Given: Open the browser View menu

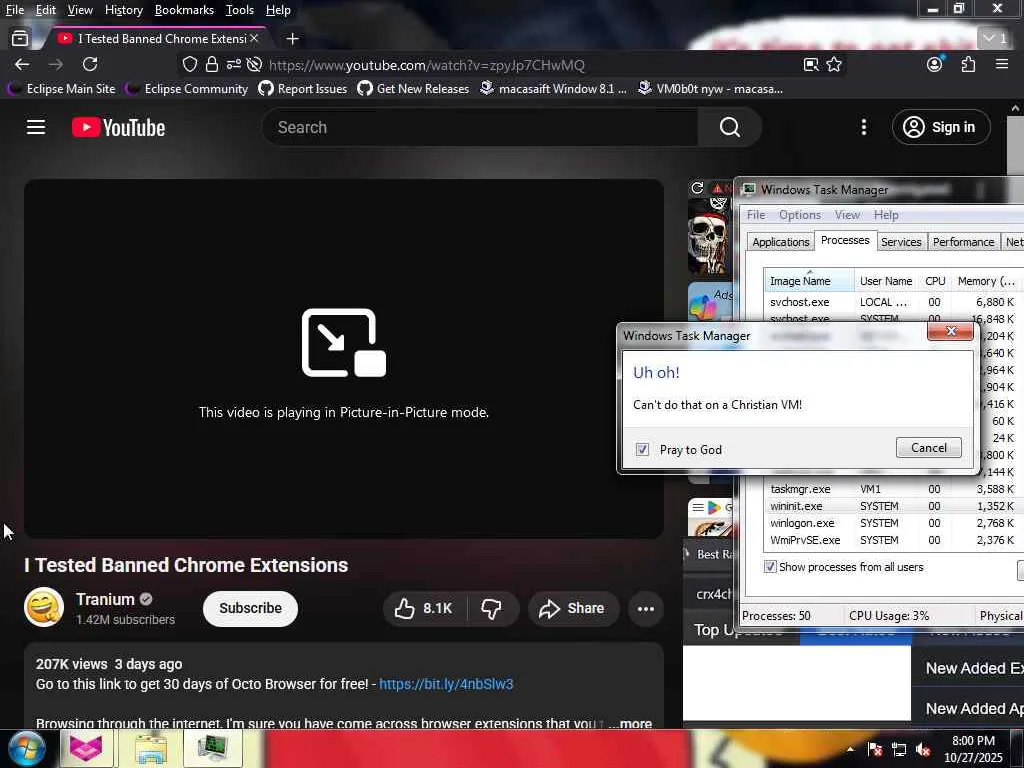Looking at the screenshot, I should coord(80,10).
